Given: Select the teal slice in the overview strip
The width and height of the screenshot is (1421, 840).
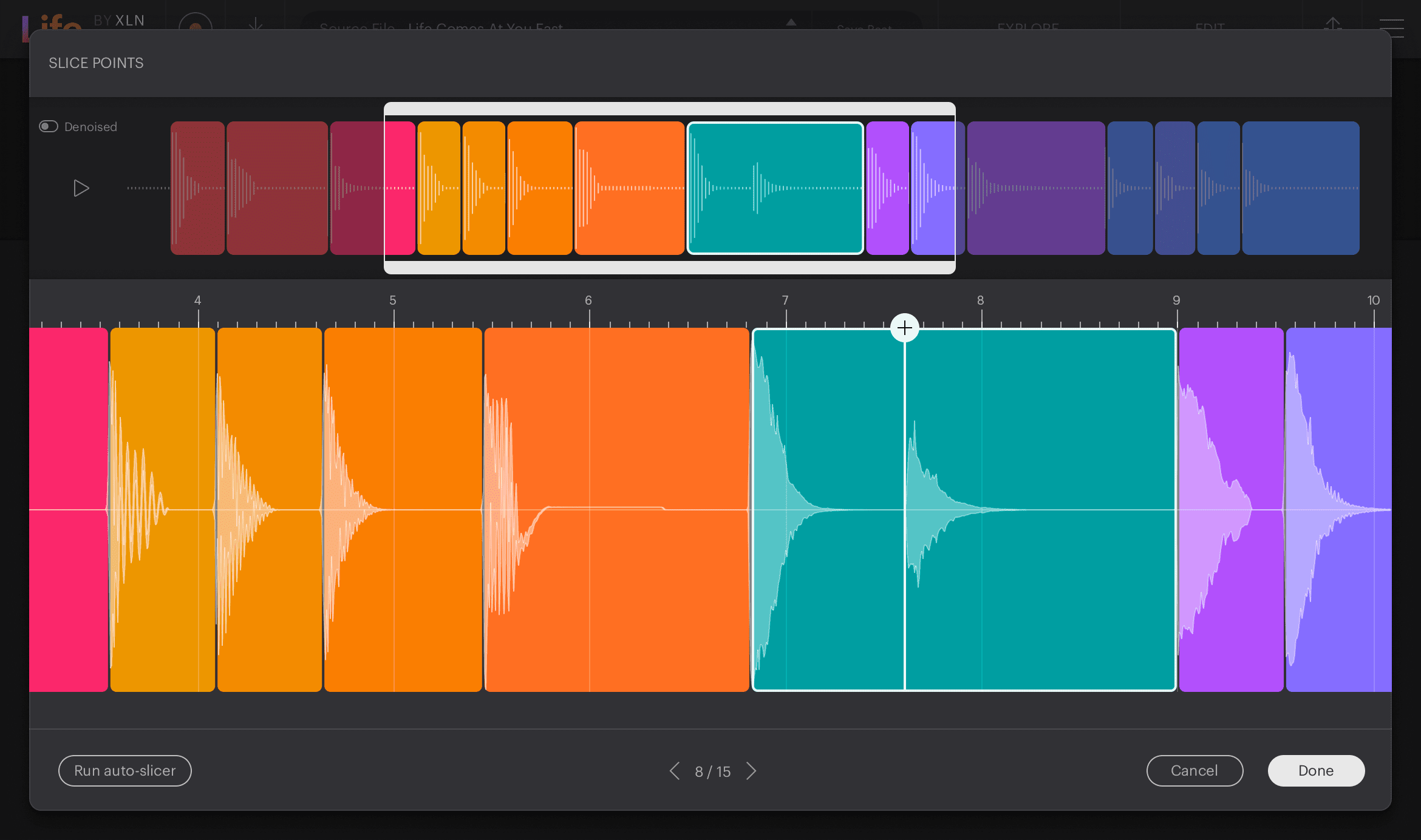Looking at the screenshot, I should click(x=775, y=188).
